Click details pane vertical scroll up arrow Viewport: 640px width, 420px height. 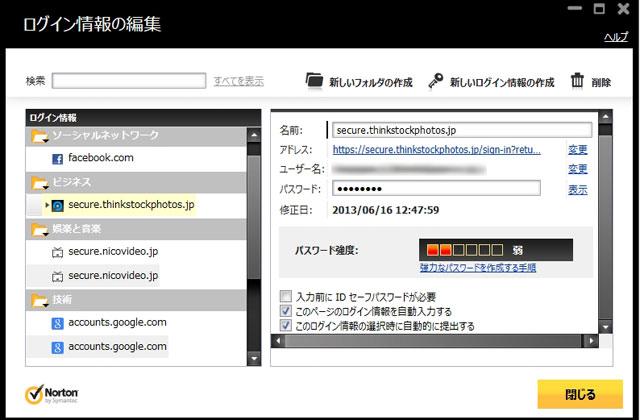point(605,117)
